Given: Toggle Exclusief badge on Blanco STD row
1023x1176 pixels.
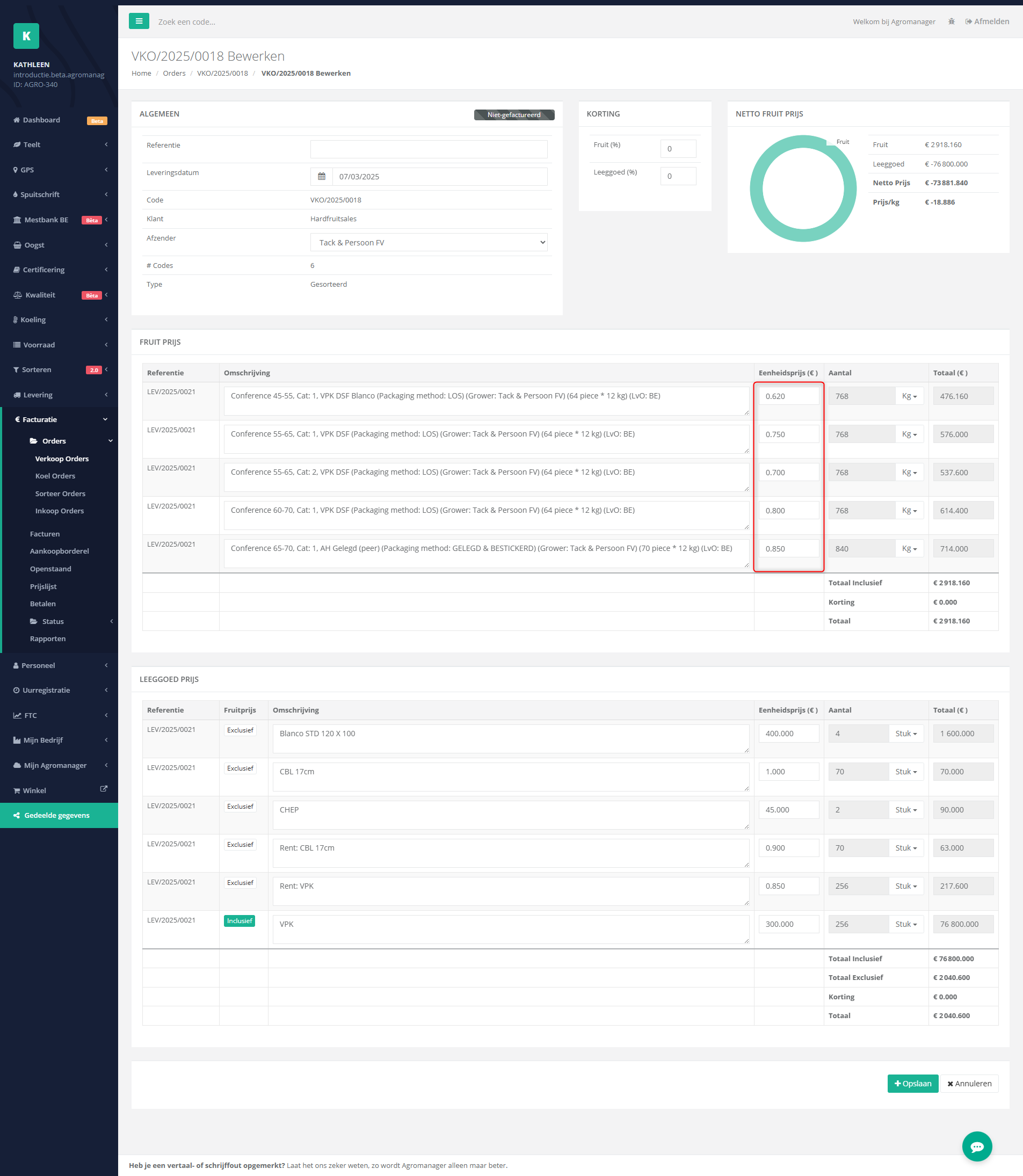Looking at the screenshot, I should click(x=240, y=730).
